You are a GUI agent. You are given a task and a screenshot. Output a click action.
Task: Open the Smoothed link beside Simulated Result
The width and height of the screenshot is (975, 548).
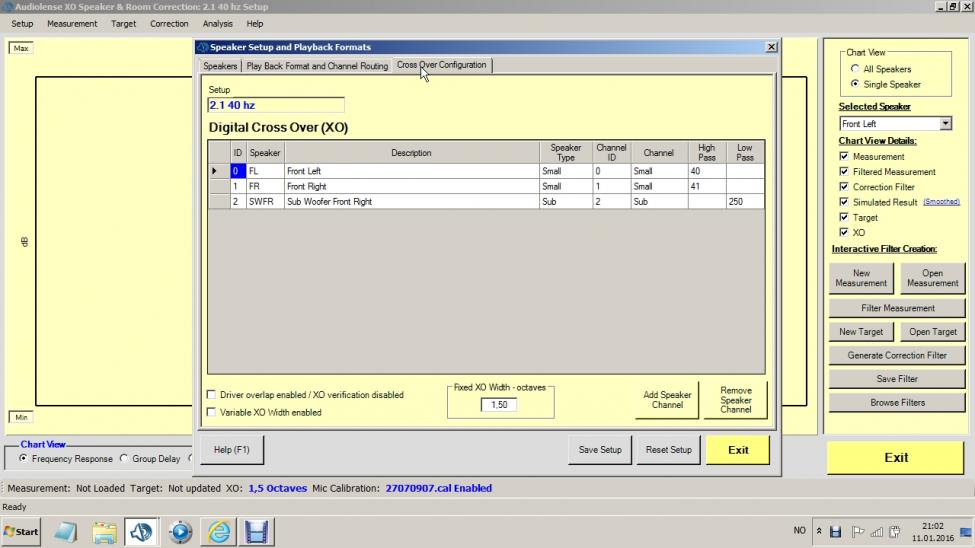pyautogui.click(x=941, y=202)
